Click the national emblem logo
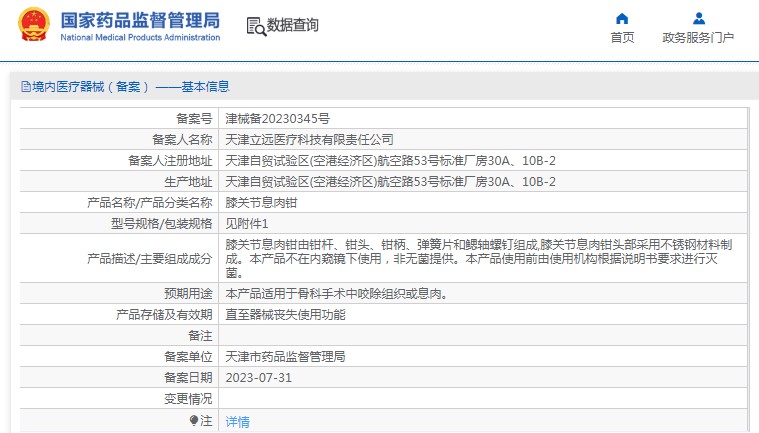Viewport: 759px width, 433px height. (x=33, y=24)
